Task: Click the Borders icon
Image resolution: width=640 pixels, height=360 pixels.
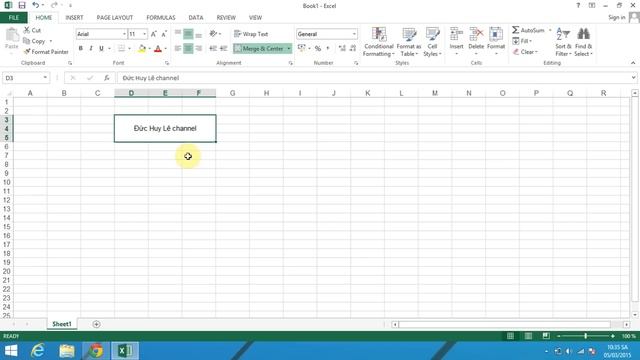Action: pos(121,48)
